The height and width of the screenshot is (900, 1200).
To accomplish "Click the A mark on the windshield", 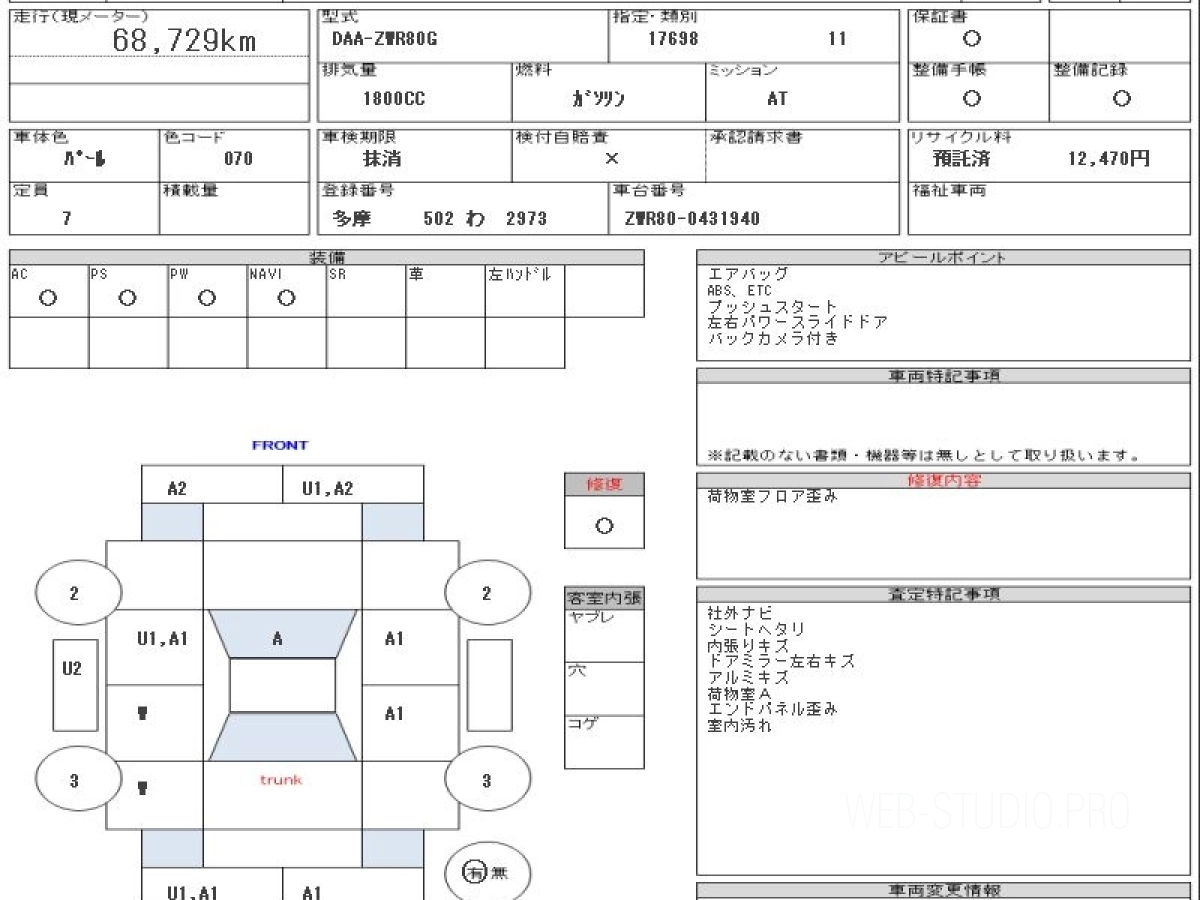I will click(x=278, y=638).
